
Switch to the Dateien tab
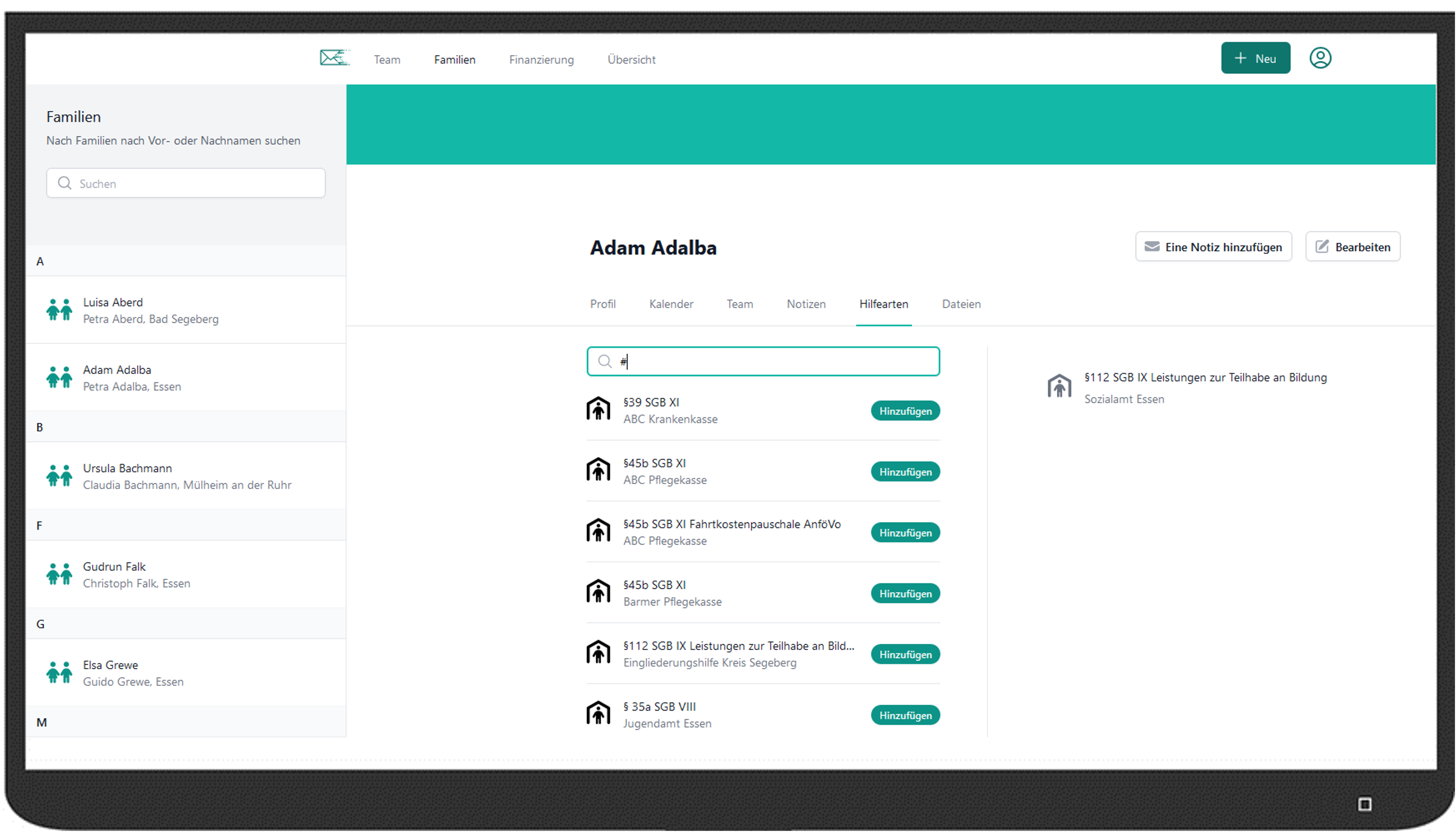961,304
